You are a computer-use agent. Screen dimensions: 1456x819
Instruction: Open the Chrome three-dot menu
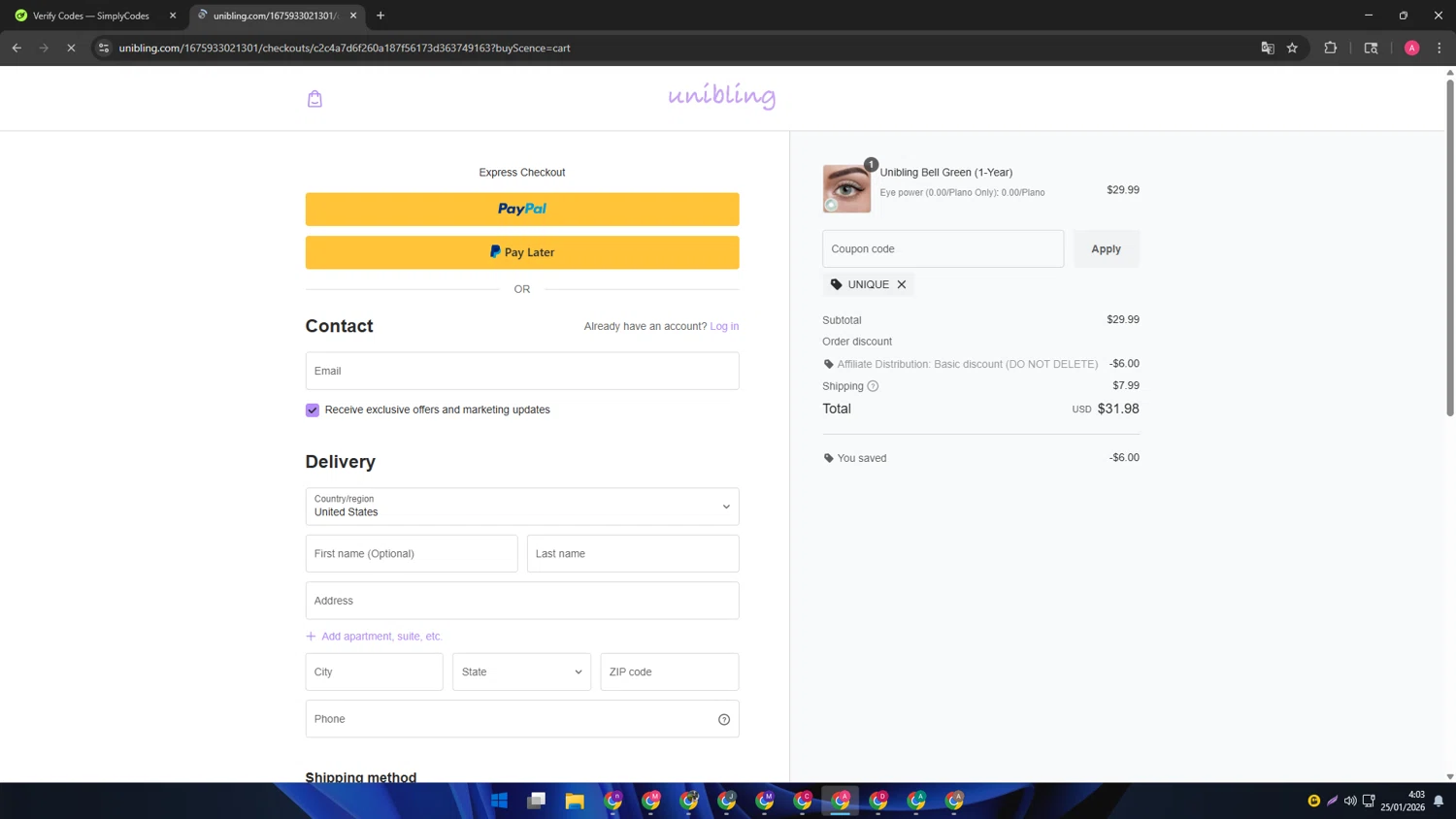pyautogui.click(x=1439, y=48)
